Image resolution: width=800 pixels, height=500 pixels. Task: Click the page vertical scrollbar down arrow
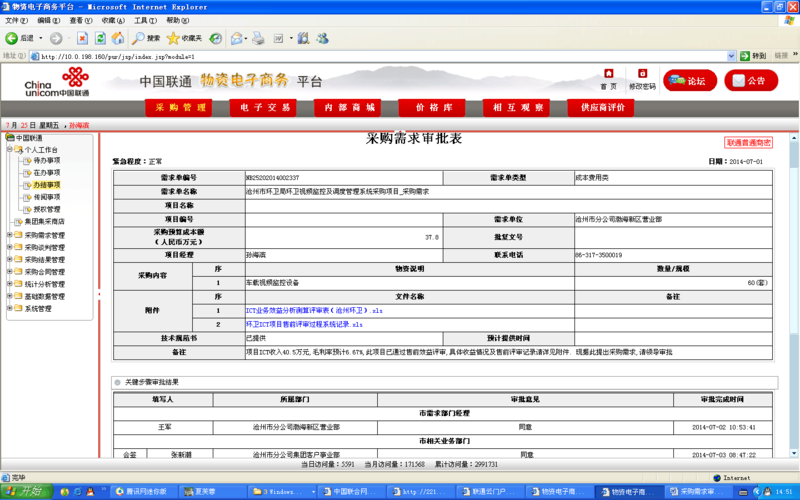tap(794, 453)
